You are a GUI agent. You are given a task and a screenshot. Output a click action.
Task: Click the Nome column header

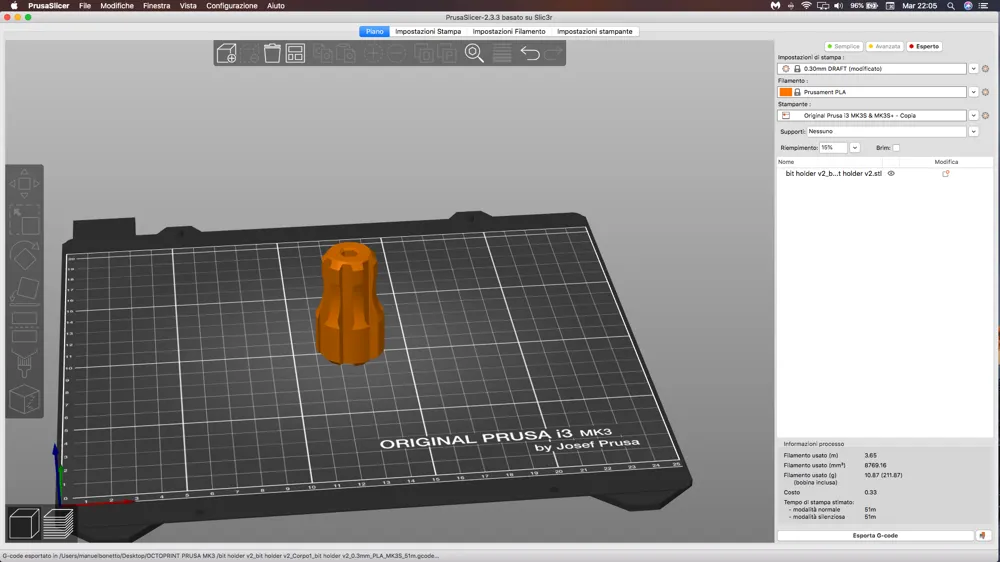coord(786,162)
